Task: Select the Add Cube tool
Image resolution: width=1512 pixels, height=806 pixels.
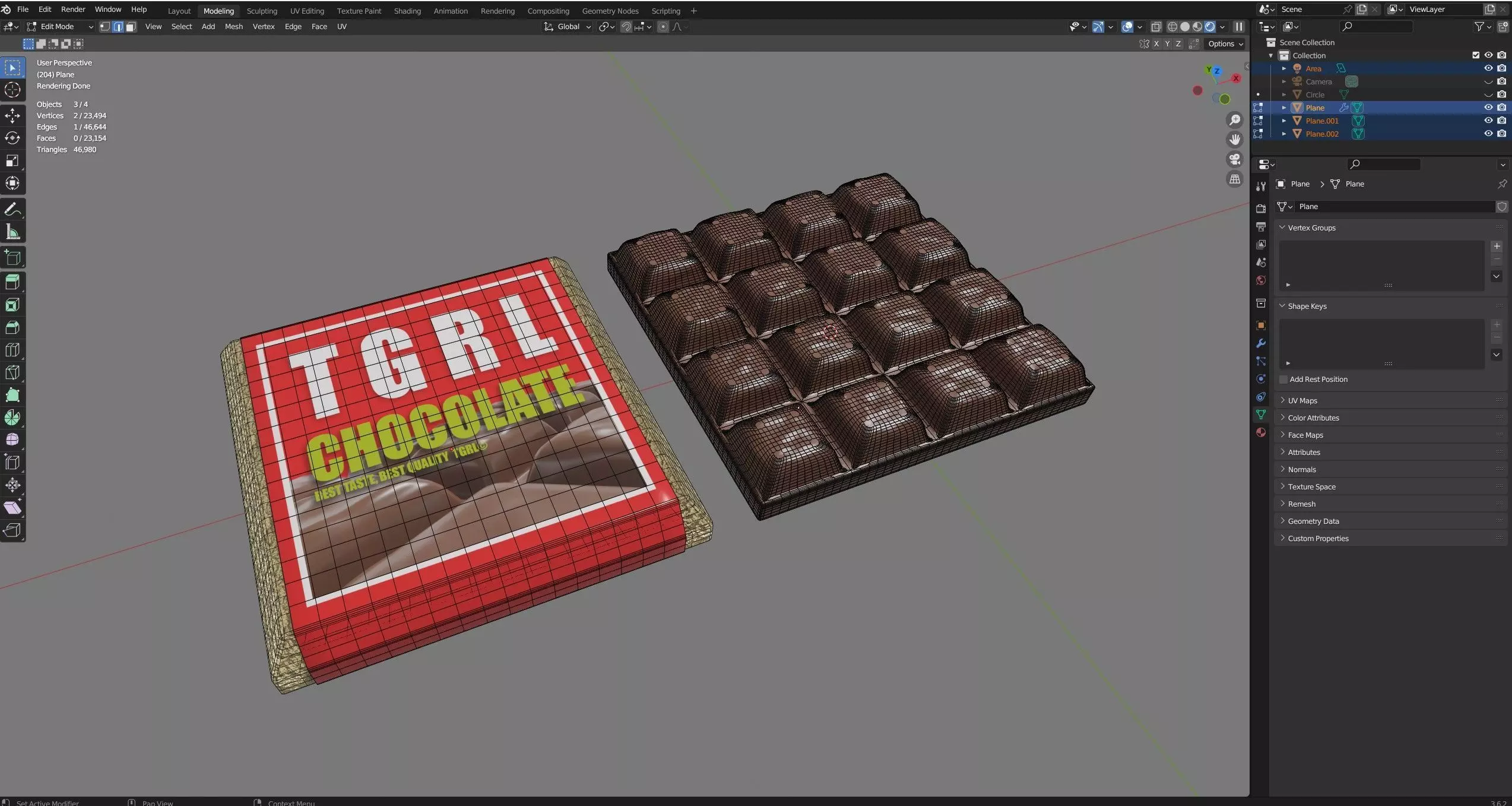Action: coord(12,258)
